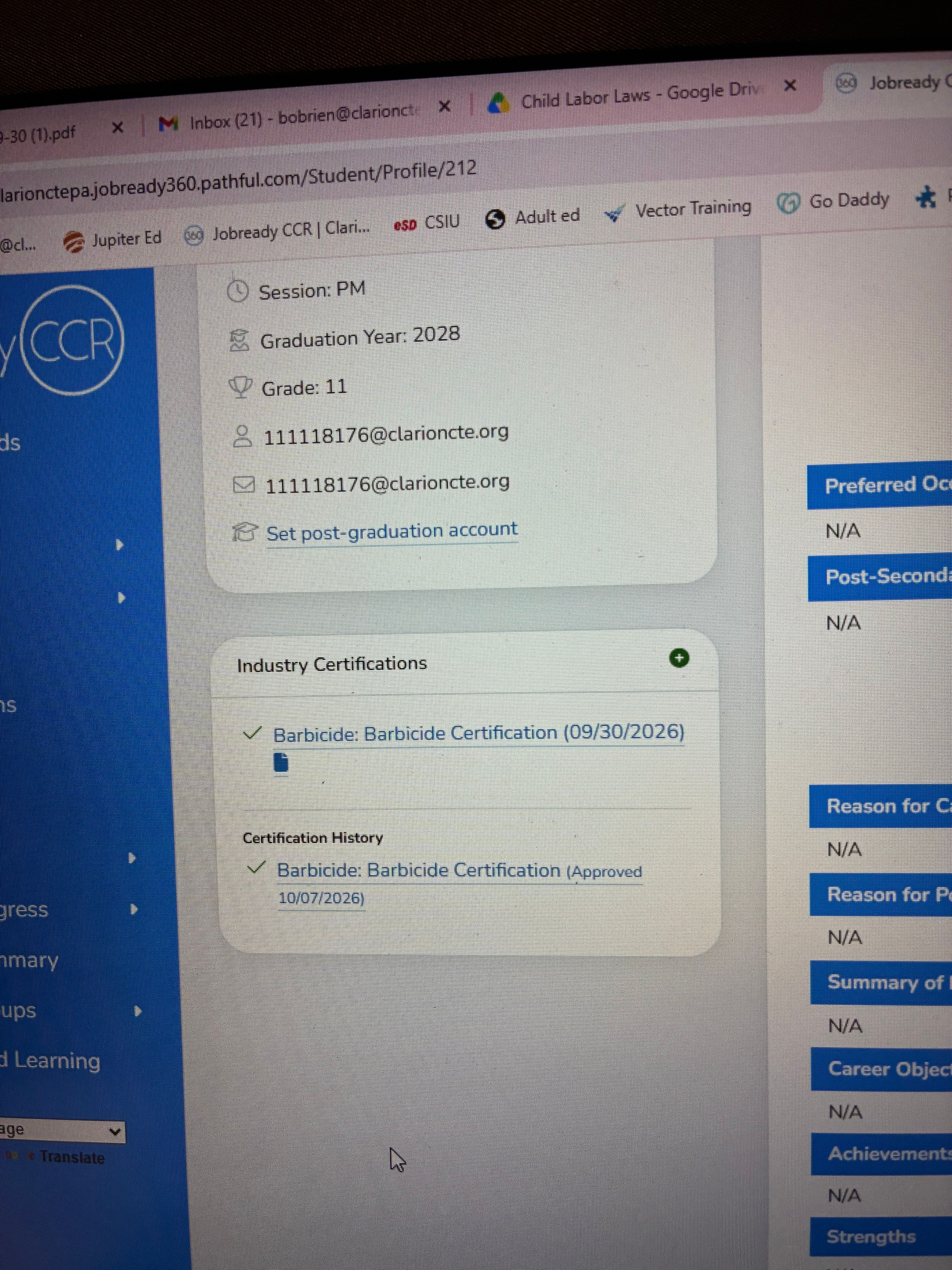Close the Inbox (21) Gmail tab
Image resolution: width=952 pixels, height=1270 pixels.
point(444,106)
